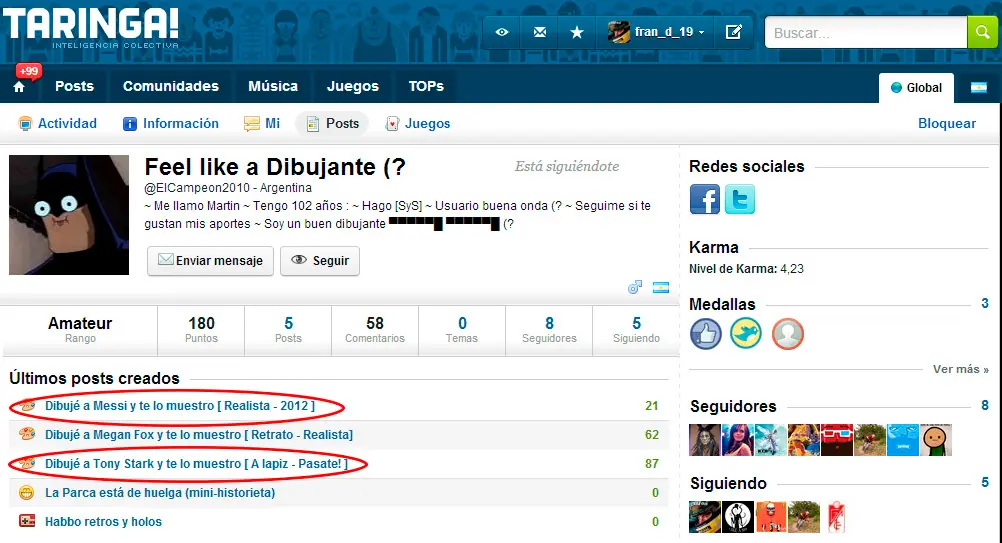Click the smiley icon beside La Parca post
This screenshot has width=1002, height=543.
[x=27, y=493]
